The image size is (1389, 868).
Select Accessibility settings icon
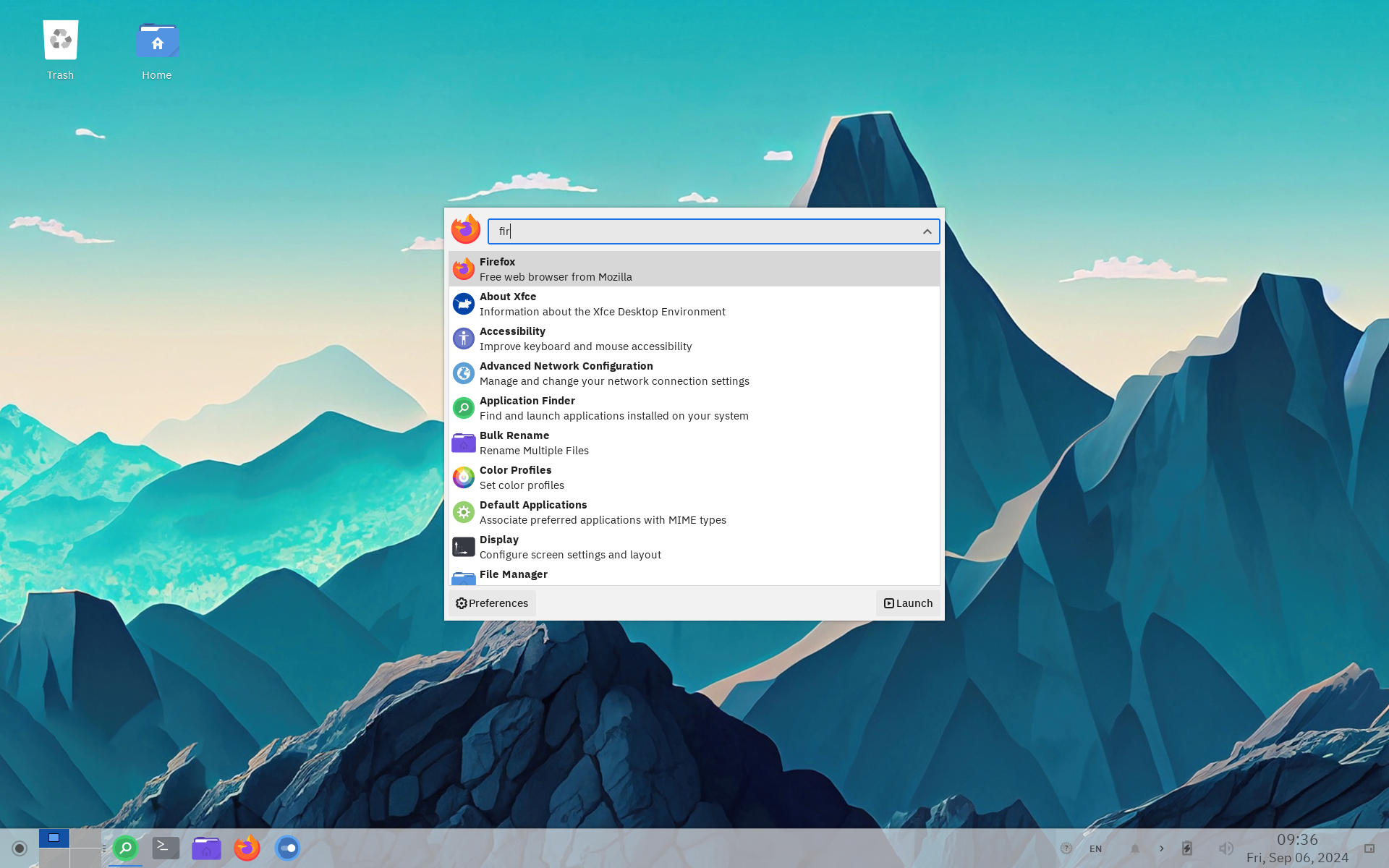pos(463,338)
